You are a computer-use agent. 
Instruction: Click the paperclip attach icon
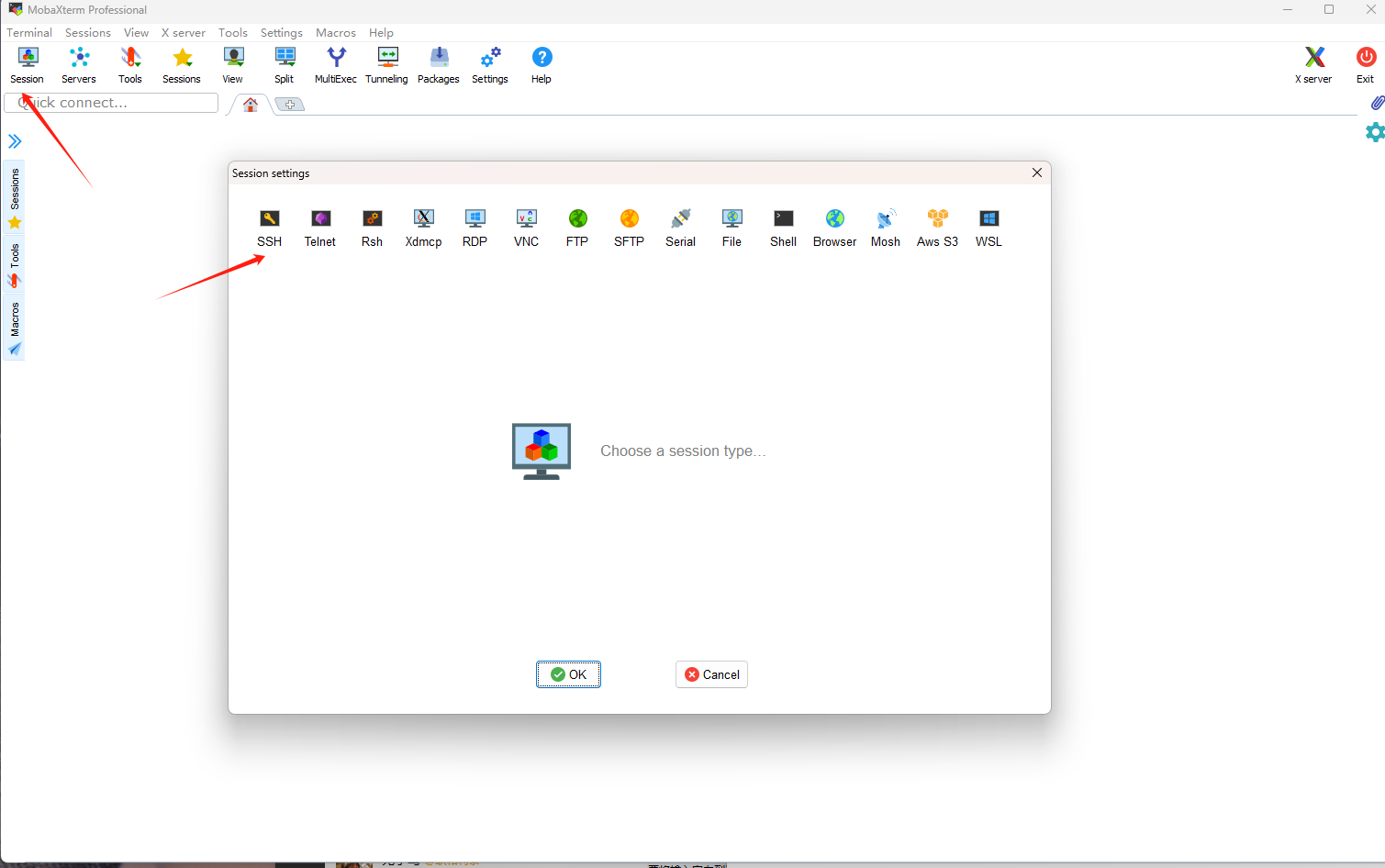click(x=1377, y=103)
